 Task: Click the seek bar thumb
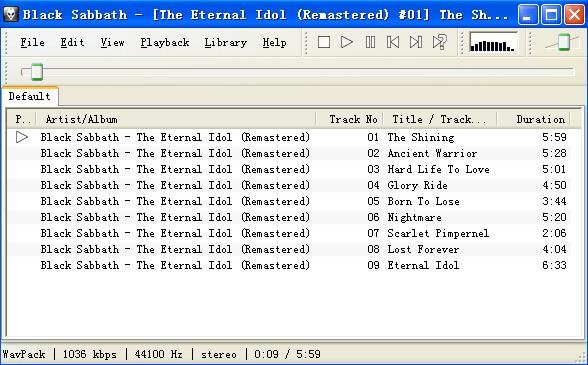[37, 72]
